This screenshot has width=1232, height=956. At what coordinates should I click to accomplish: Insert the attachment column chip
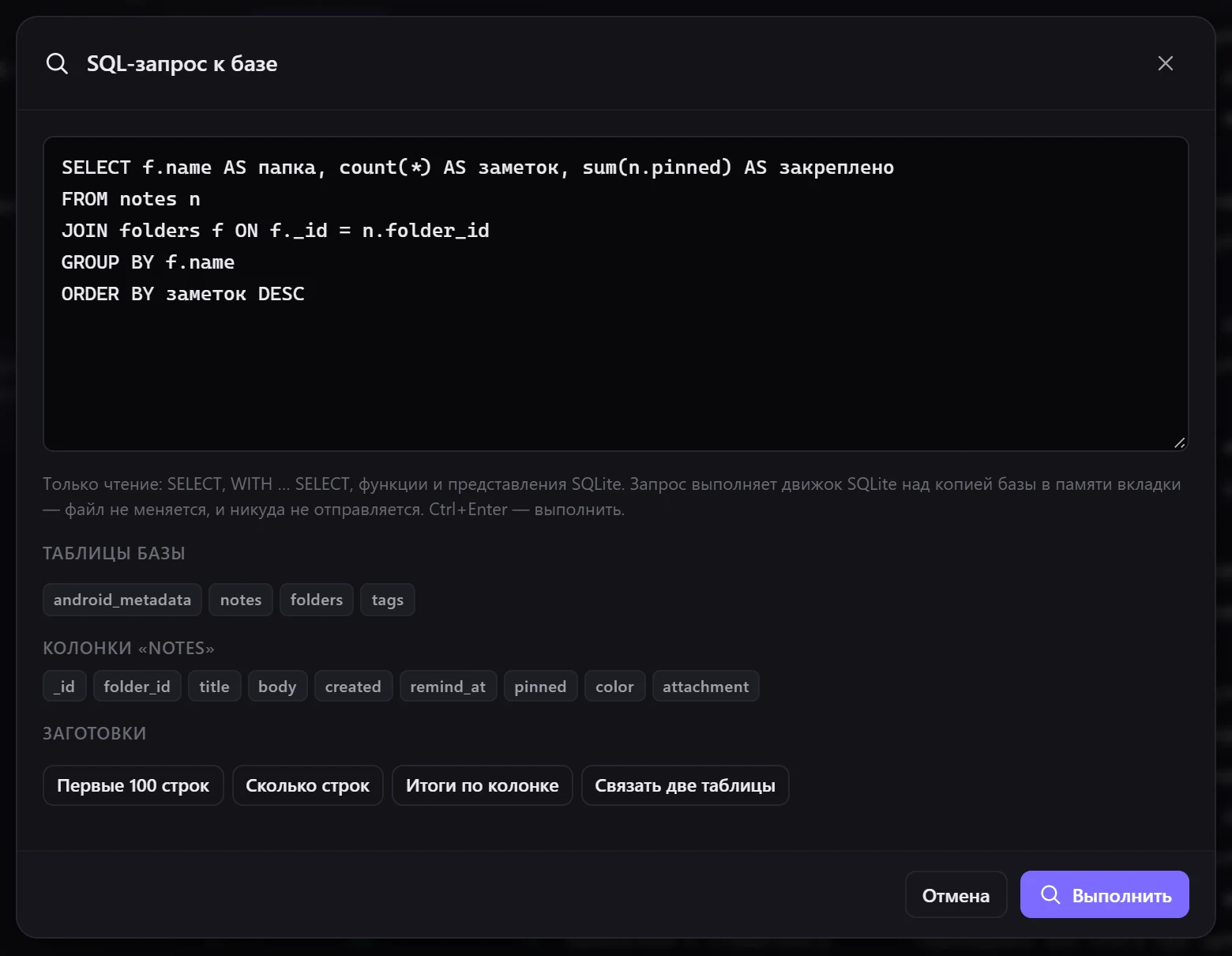(705, 686)
